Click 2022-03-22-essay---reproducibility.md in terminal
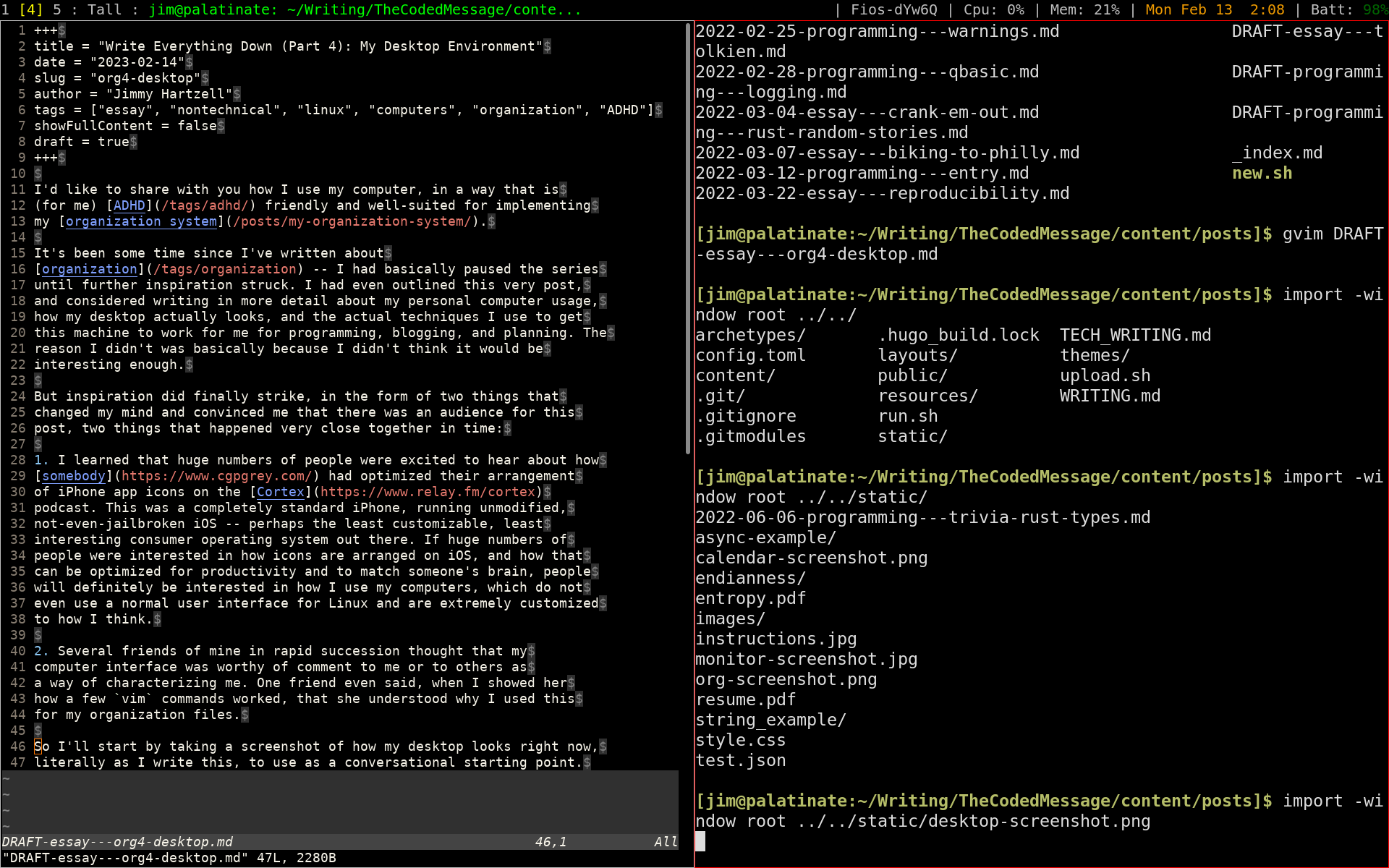Viewport: 1389px width, 868px height. click(x=883, y=193)
